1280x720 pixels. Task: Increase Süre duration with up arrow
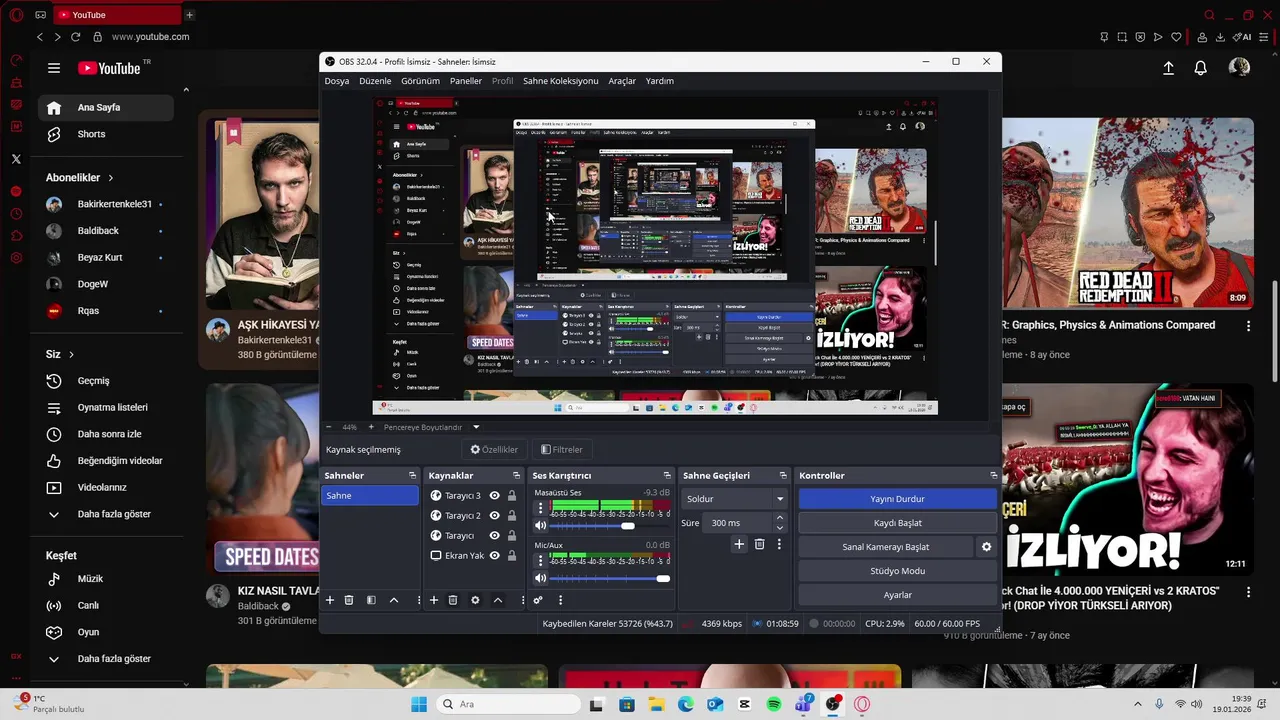pyautogui.click(x=780, y=518)
